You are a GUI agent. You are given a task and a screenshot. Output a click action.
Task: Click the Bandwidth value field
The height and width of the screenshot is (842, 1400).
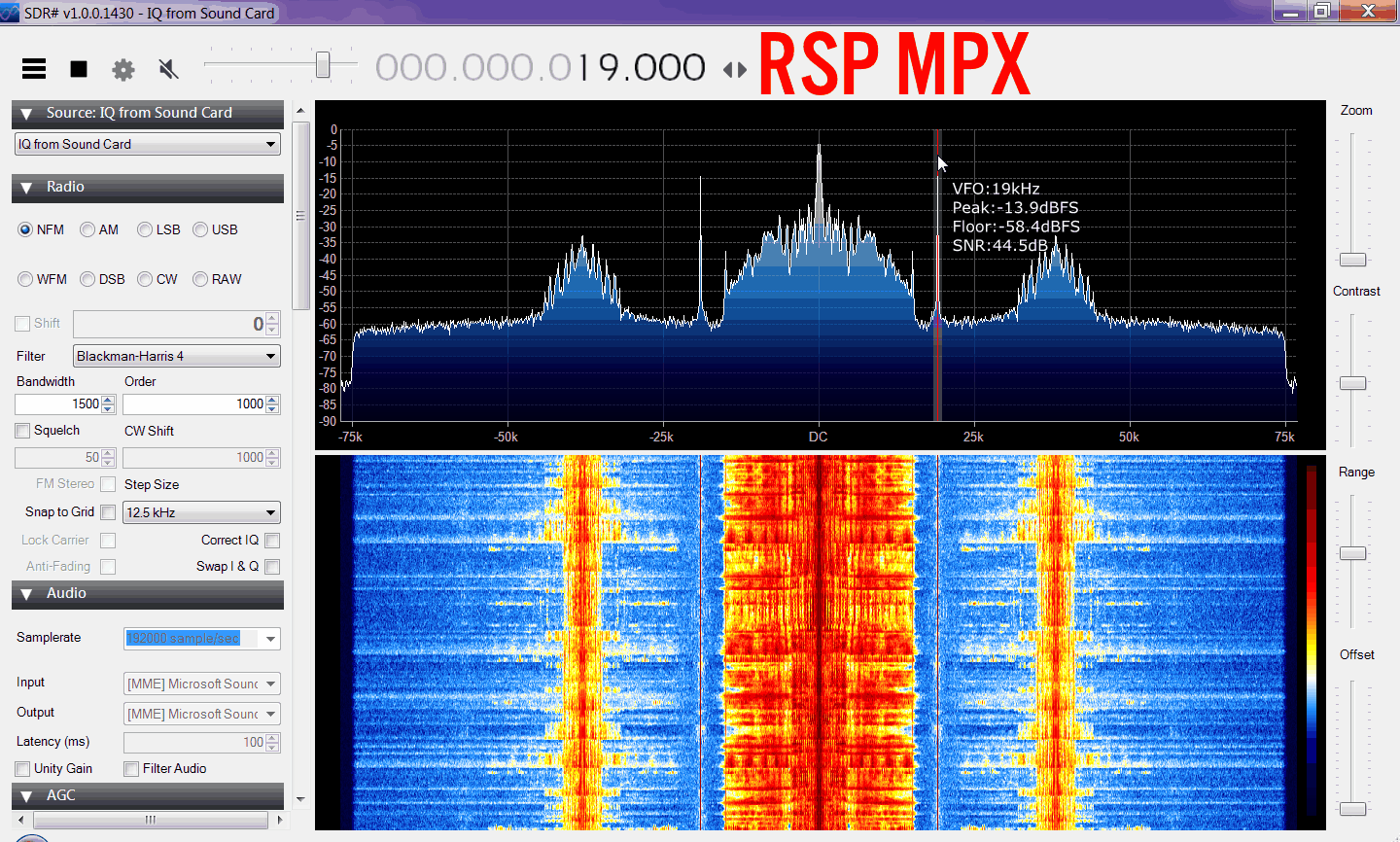click(x=58, y=404)
